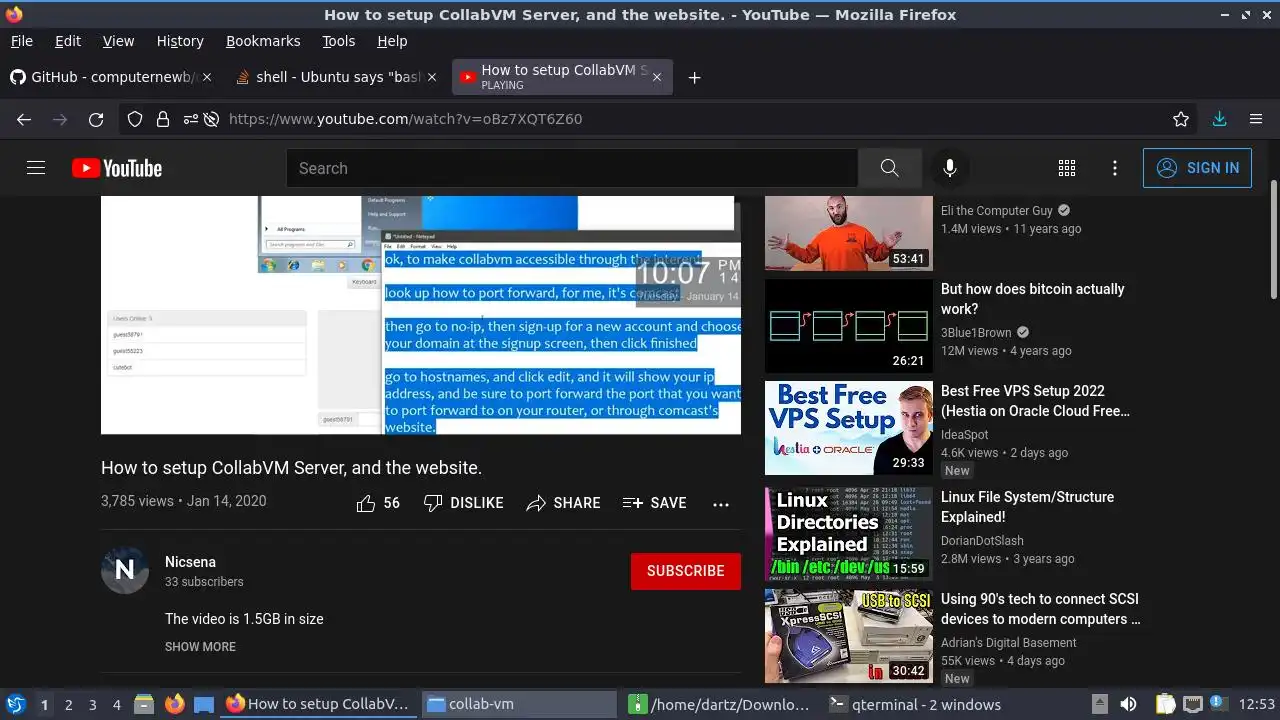This screenshot has height=720, width=1280.
Task: Bookmark this page with star icon
Action: [1181, 119]
